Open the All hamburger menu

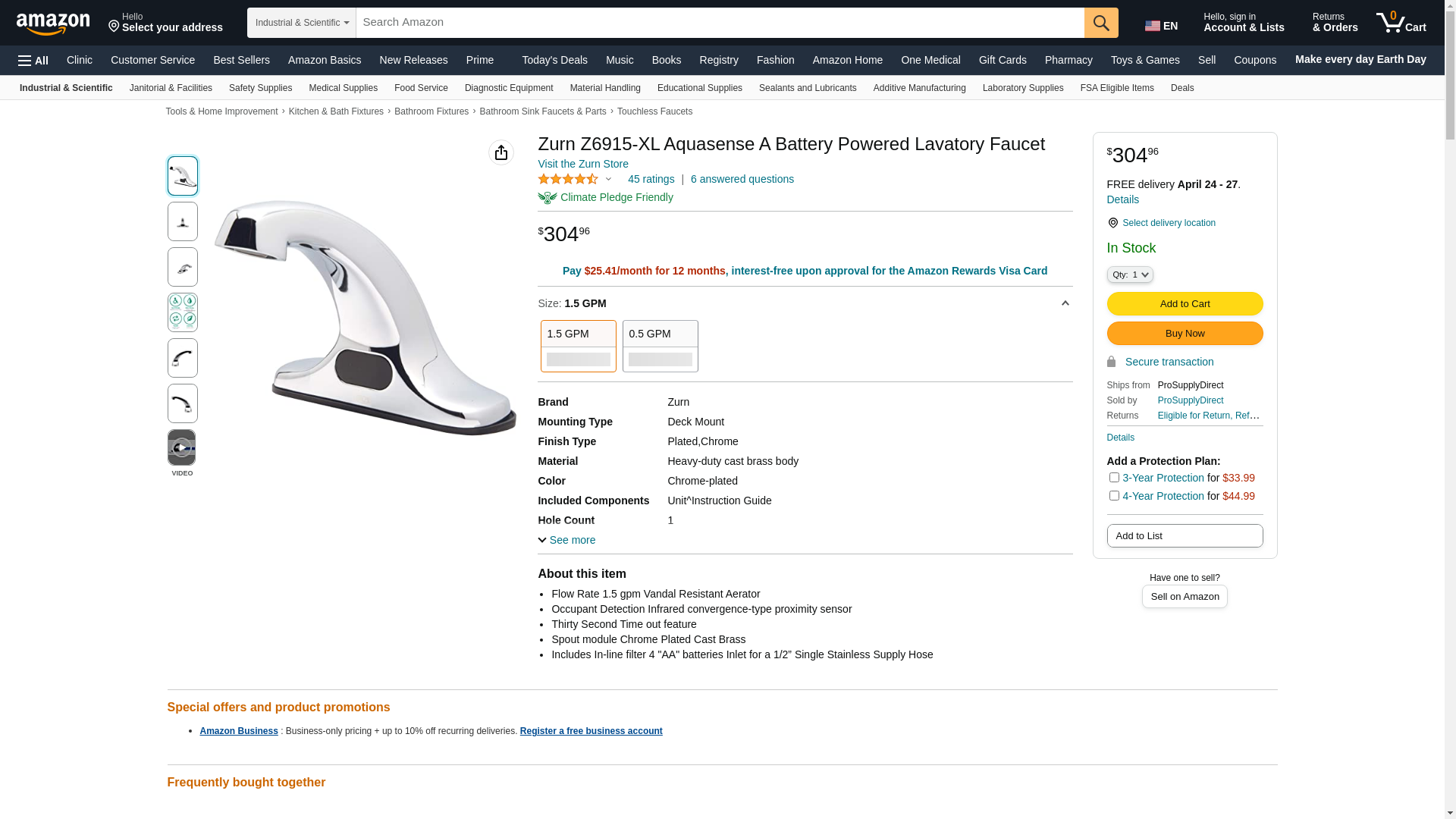click(33, 61)
